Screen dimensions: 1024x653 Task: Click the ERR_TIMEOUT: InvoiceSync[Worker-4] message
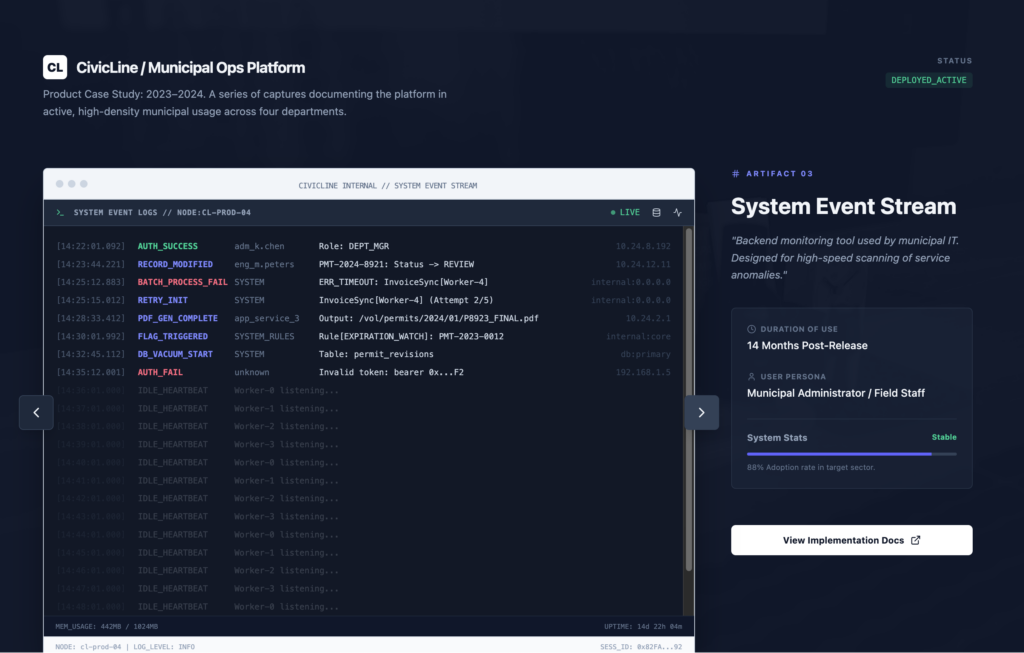(x=403, y=282)
